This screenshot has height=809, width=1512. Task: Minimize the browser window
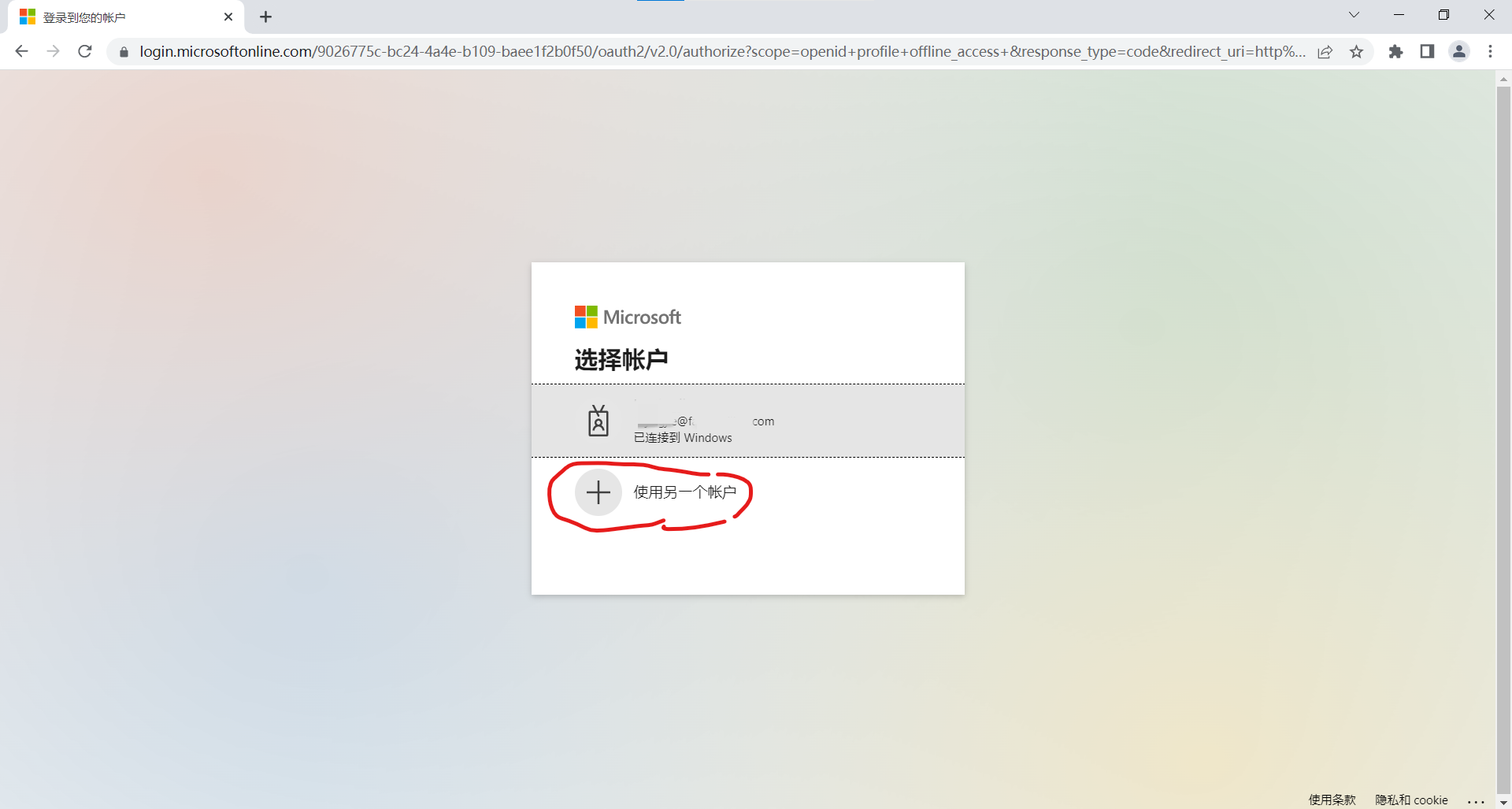[1399, 15]
